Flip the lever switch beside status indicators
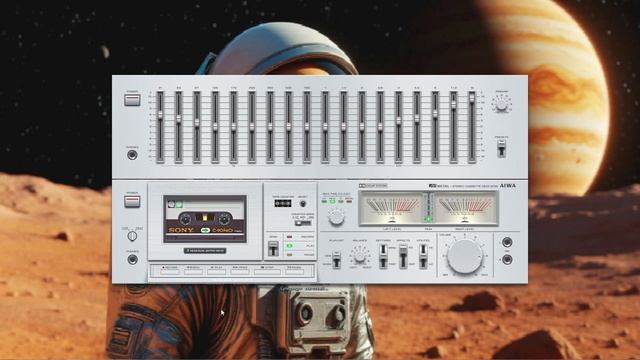This screenshot has width=640, height=360. pos(273,249)
